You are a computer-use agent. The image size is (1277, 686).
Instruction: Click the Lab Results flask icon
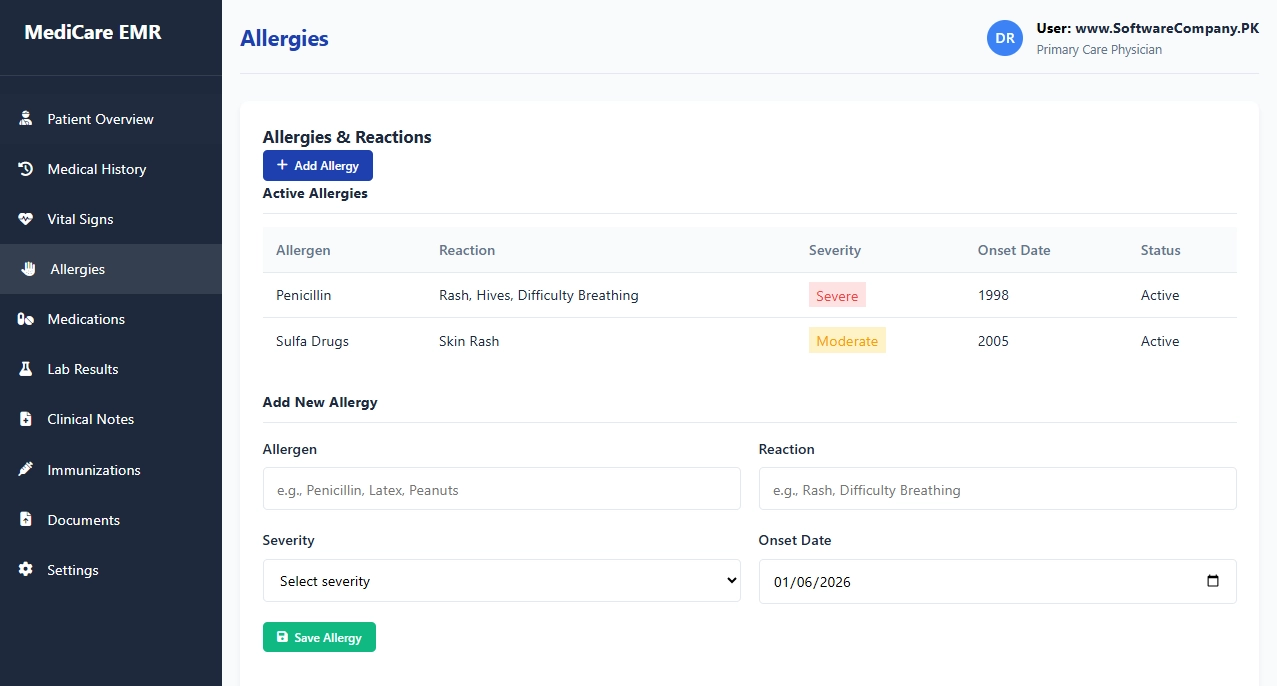26,369
